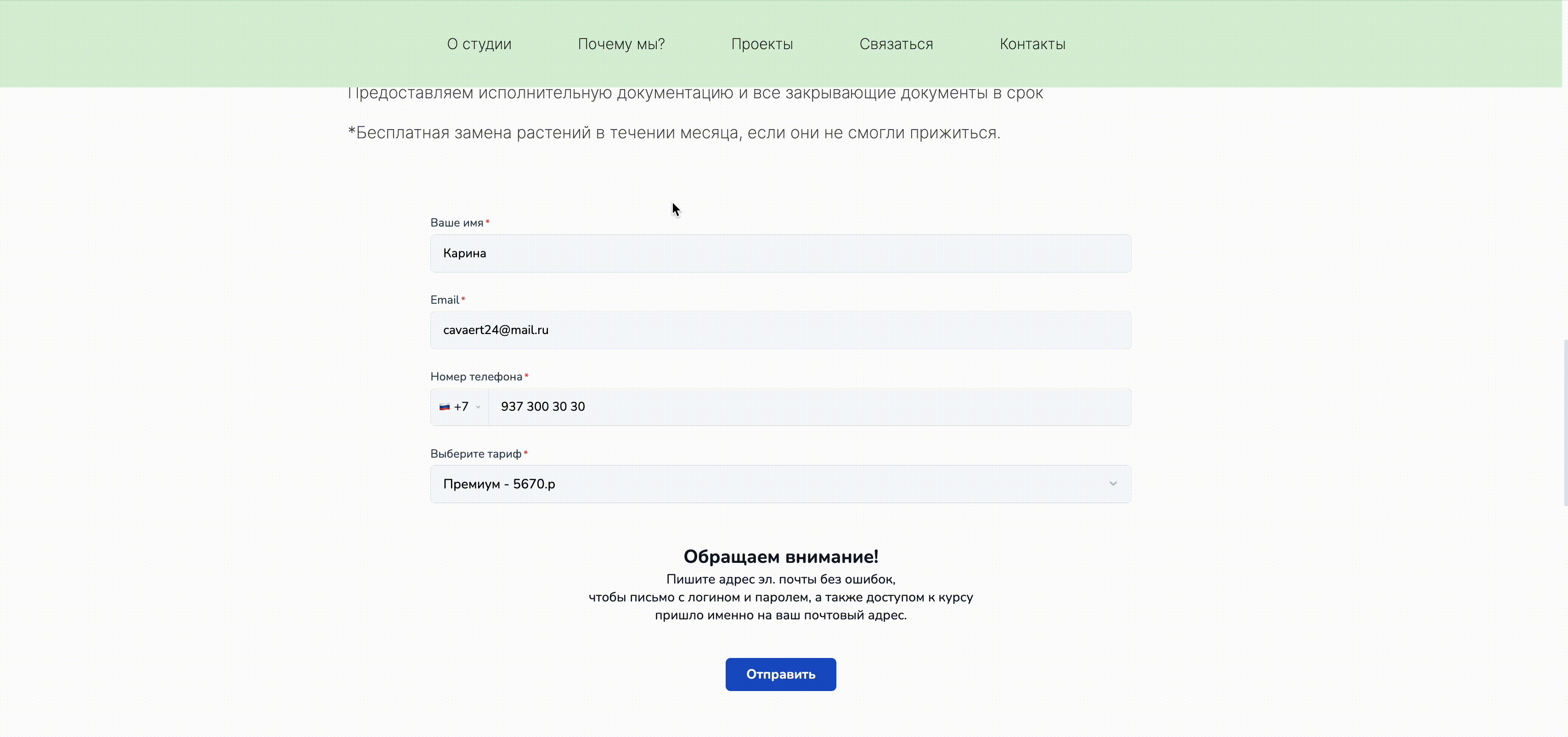Click the chevron arrow of the tariff select
This screenshot has height=737, width=1568.
click(1113, 484)
